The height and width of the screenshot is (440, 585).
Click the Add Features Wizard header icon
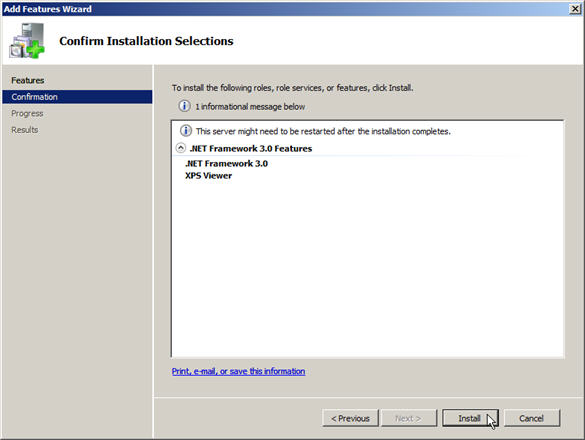click(x=27, y=41)
